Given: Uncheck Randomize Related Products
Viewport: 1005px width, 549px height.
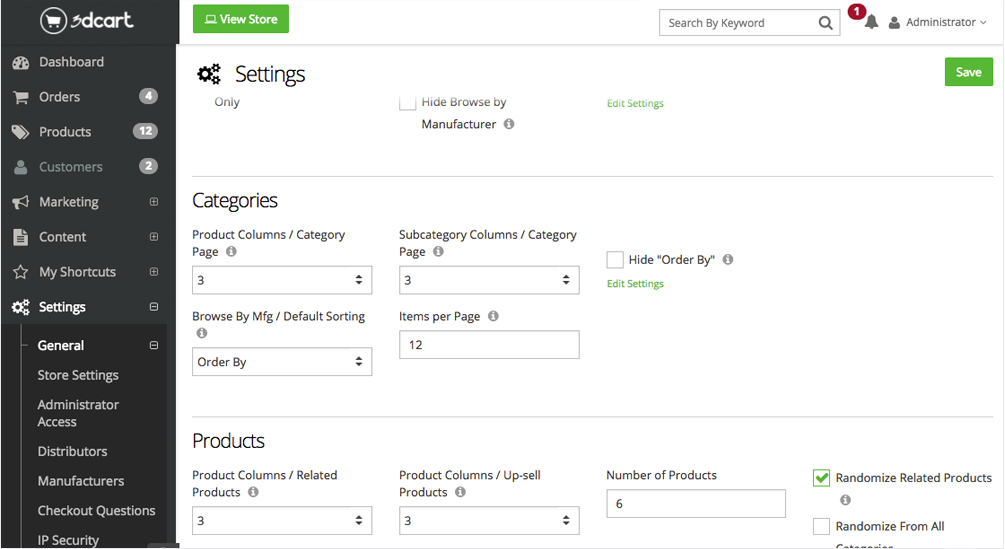Looking at the screenshot, I should 821,478.
